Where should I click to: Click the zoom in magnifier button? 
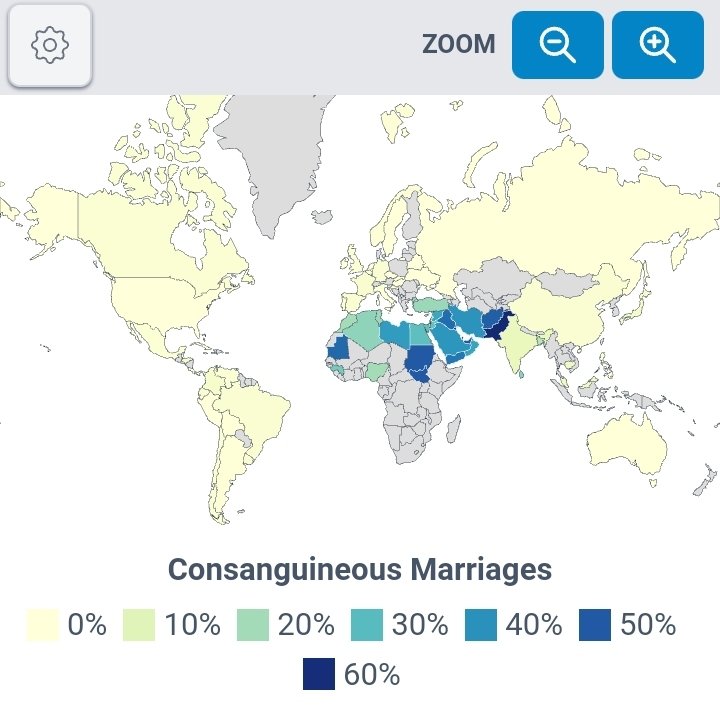point(658,45)
